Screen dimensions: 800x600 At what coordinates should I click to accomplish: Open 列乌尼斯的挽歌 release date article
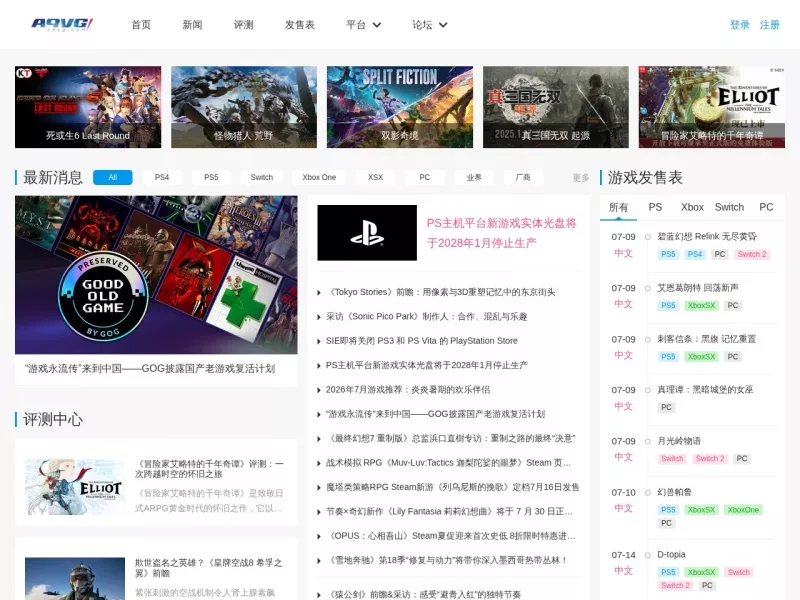pos(453,487)
